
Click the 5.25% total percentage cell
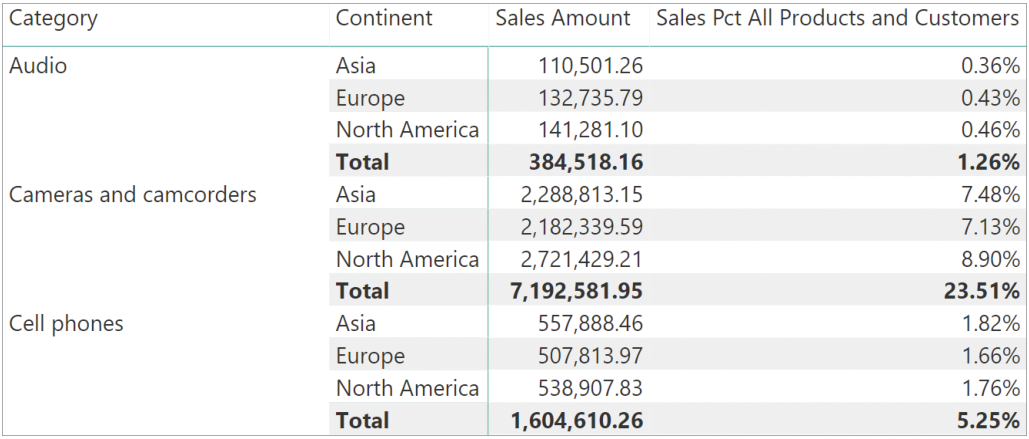click(990, 420)
